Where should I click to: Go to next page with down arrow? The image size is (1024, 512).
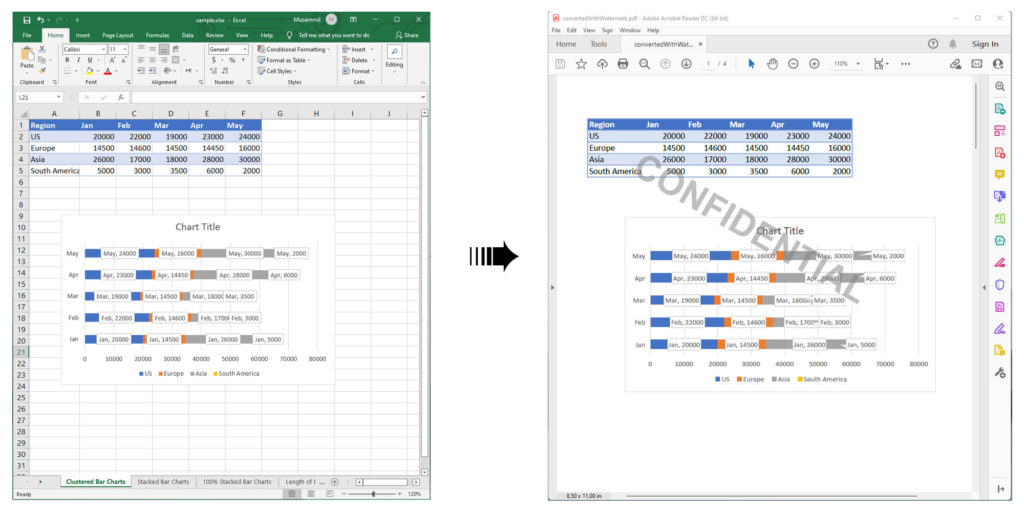pos(686,64)
